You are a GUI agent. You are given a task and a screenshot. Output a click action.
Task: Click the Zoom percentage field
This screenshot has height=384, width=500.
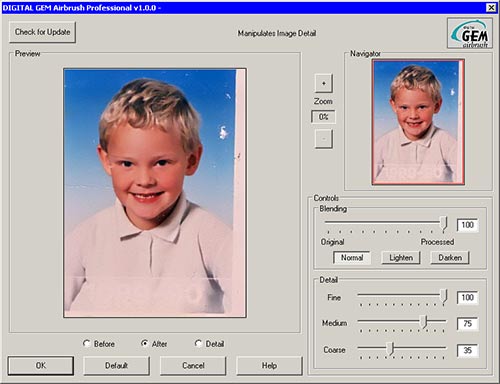tap(323, 117)
